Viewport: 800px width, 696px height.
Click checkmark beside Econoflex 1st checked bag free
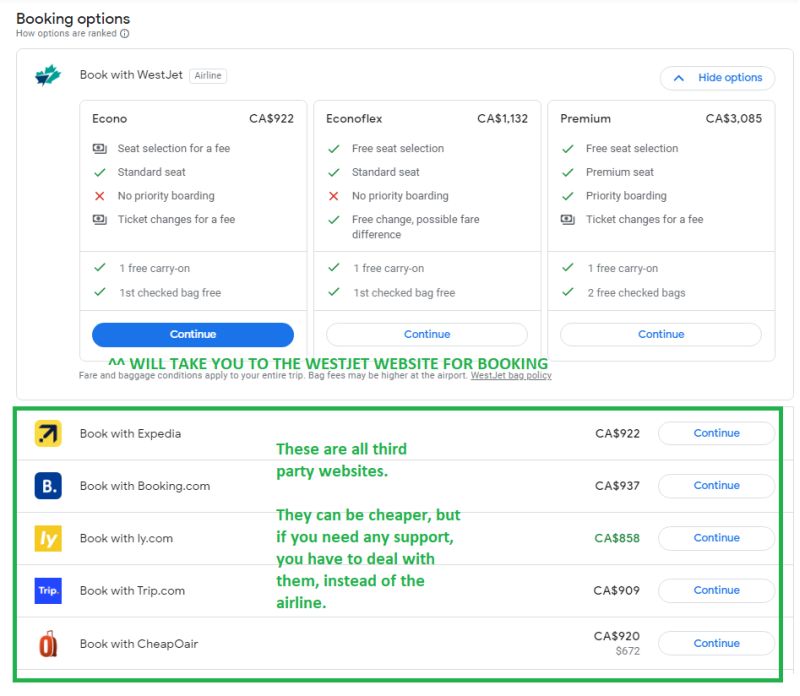(334, 292)
